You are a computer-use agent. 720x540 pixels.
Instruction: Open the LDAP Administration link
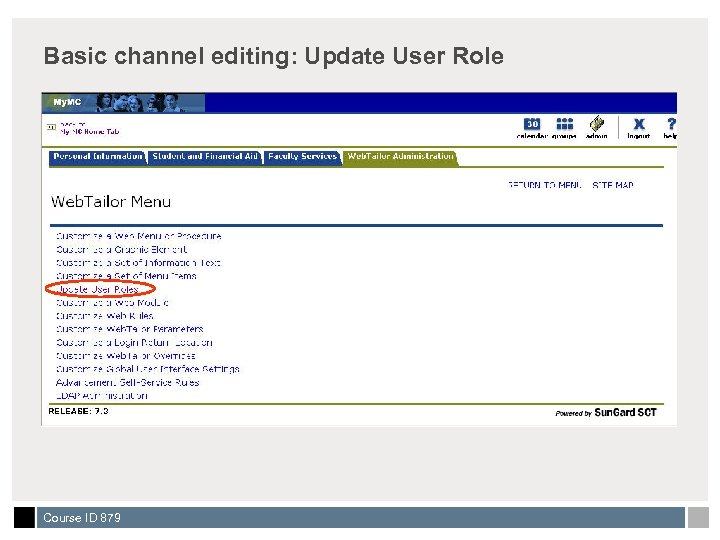(101, 396)
